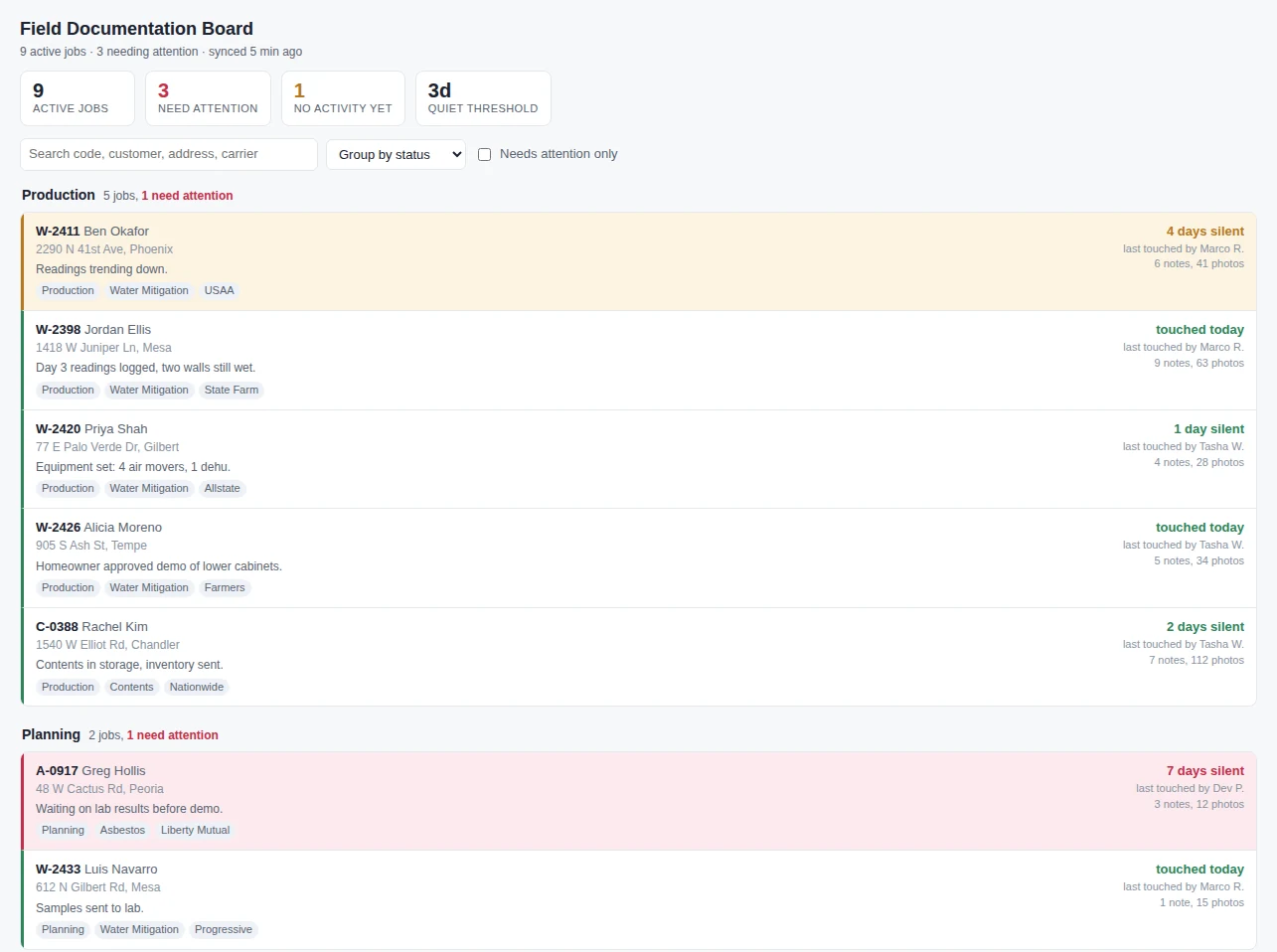
Task: Click 1 need attention in Planning header
Action: click(x=173, y=735)
